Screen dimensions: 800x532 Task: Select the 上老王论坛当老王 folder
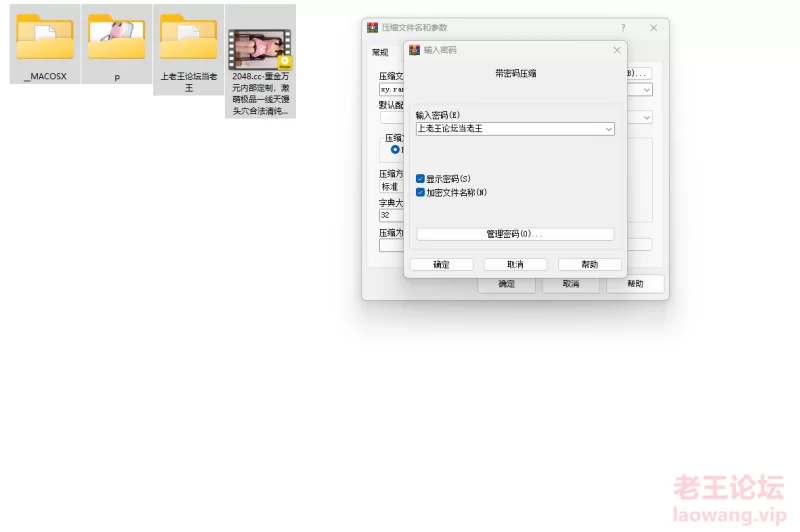189,49
